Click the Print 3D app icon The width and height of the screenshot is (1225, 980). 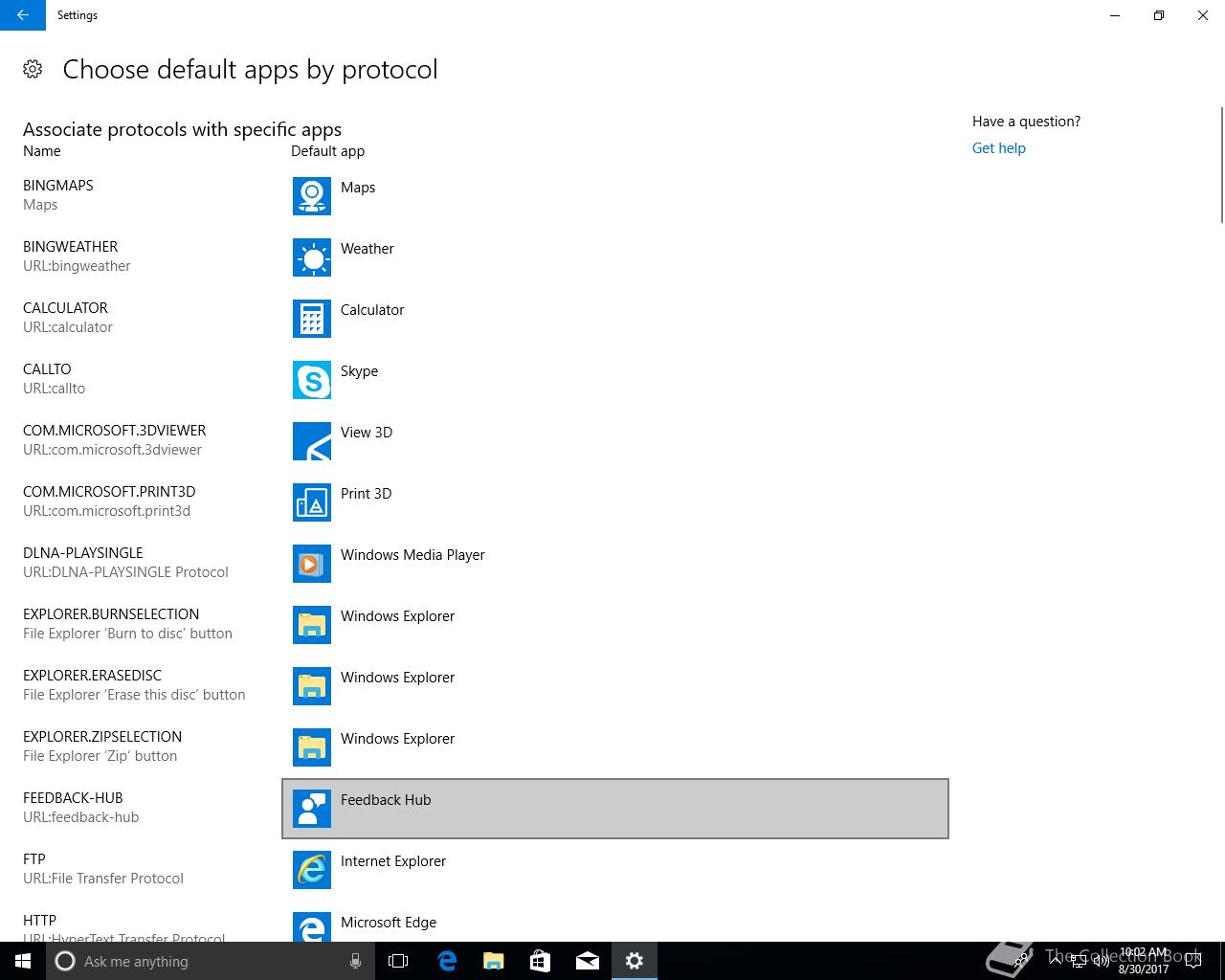tap(312, 502)
